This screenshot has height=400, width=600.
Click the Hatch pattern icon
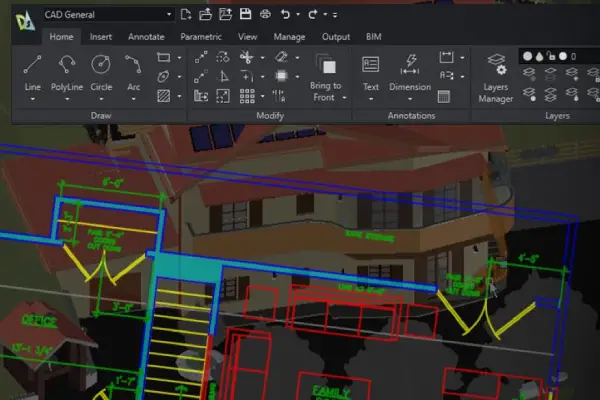[164, 95]
